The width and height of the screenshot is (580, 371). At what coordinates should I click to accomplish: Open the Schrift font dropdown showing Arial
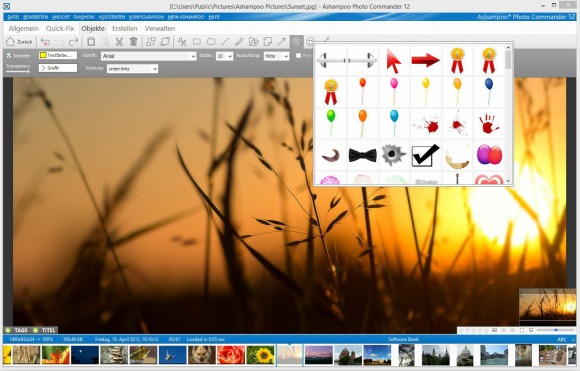[x=148, y=56]
